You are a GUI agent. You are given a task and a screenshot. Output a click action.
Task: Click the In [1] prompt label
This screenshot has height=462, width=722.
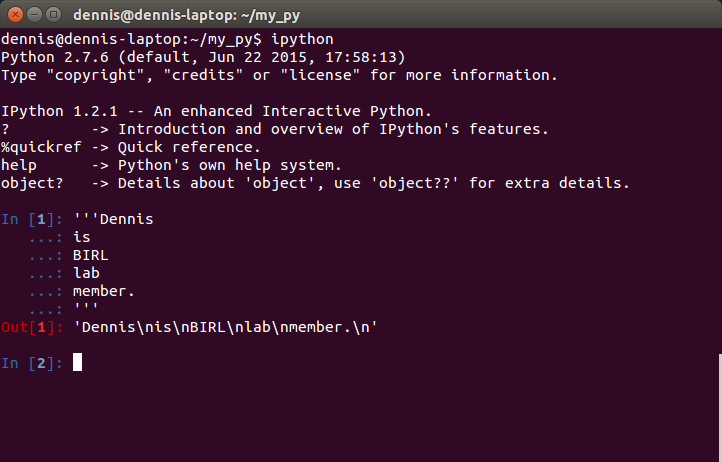[32, 219]
